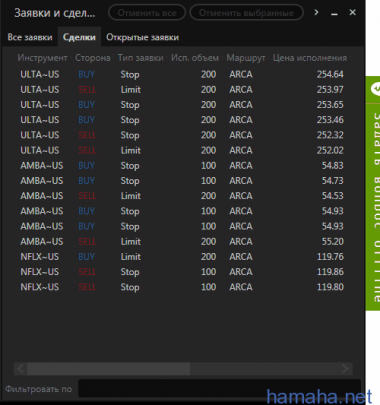Screen dimensions: 380x405
Task: Sort by Маршрут column header
Action: pos(246,58)
